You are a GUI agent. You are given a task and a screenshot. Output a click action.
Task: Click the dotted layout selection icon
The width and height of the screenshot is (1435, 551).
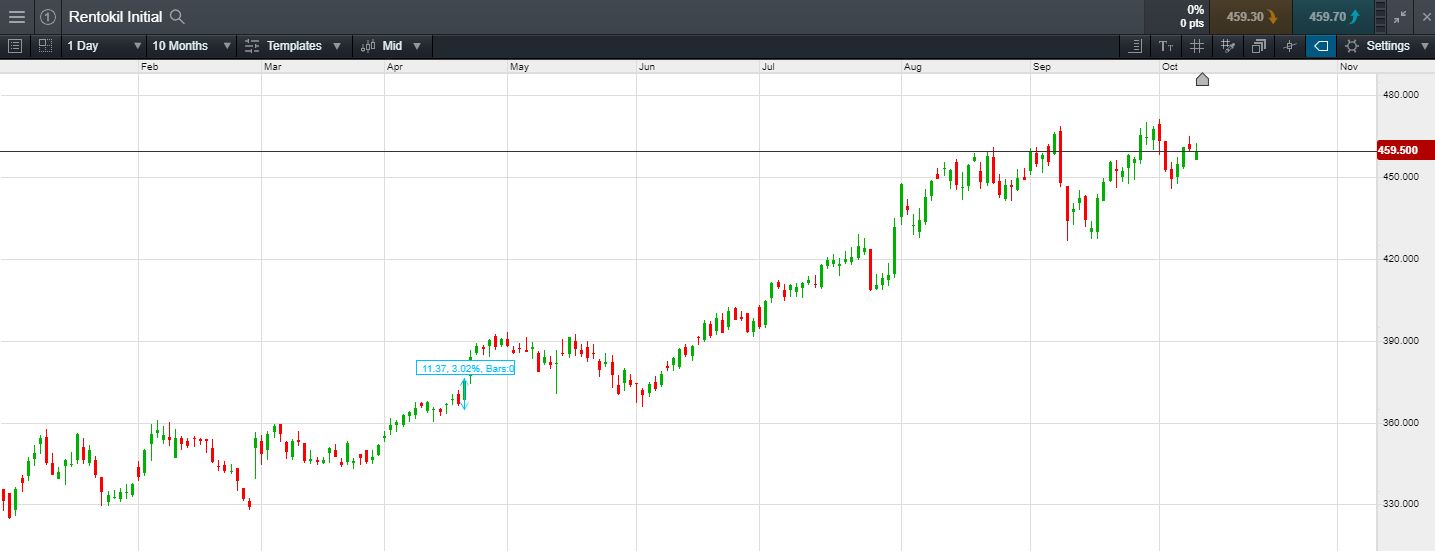(45, 46)
